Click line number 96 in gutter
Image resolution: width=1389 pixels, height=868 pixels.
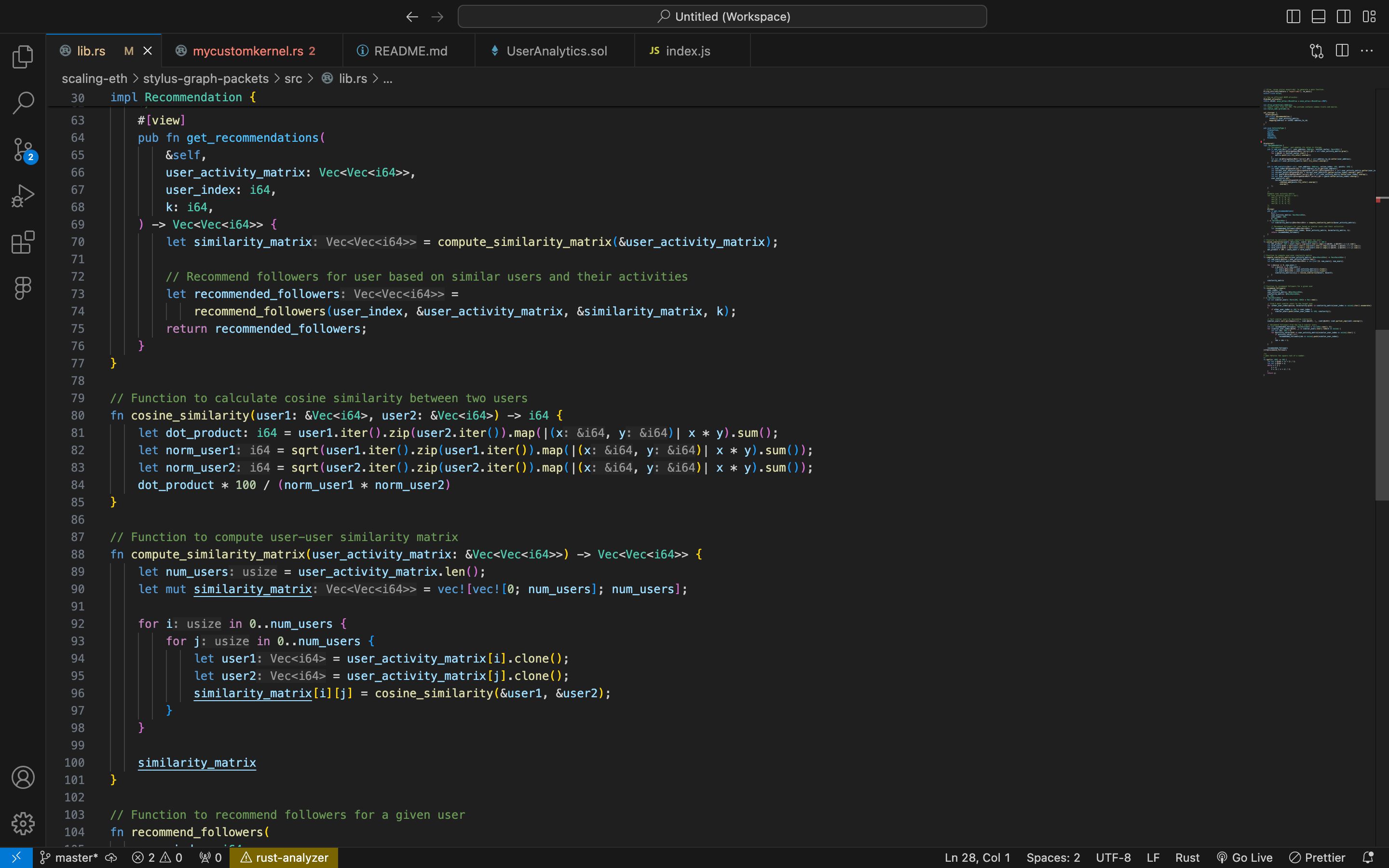pyautogui.click(x=78, y=693)
